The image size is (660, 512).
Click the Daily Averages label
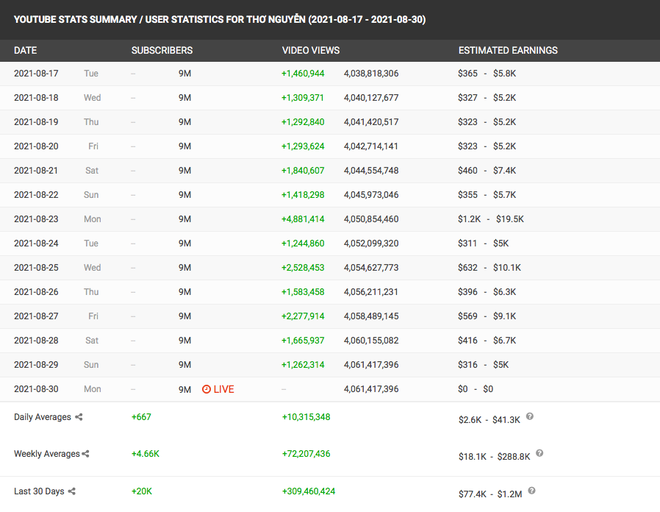43,417
